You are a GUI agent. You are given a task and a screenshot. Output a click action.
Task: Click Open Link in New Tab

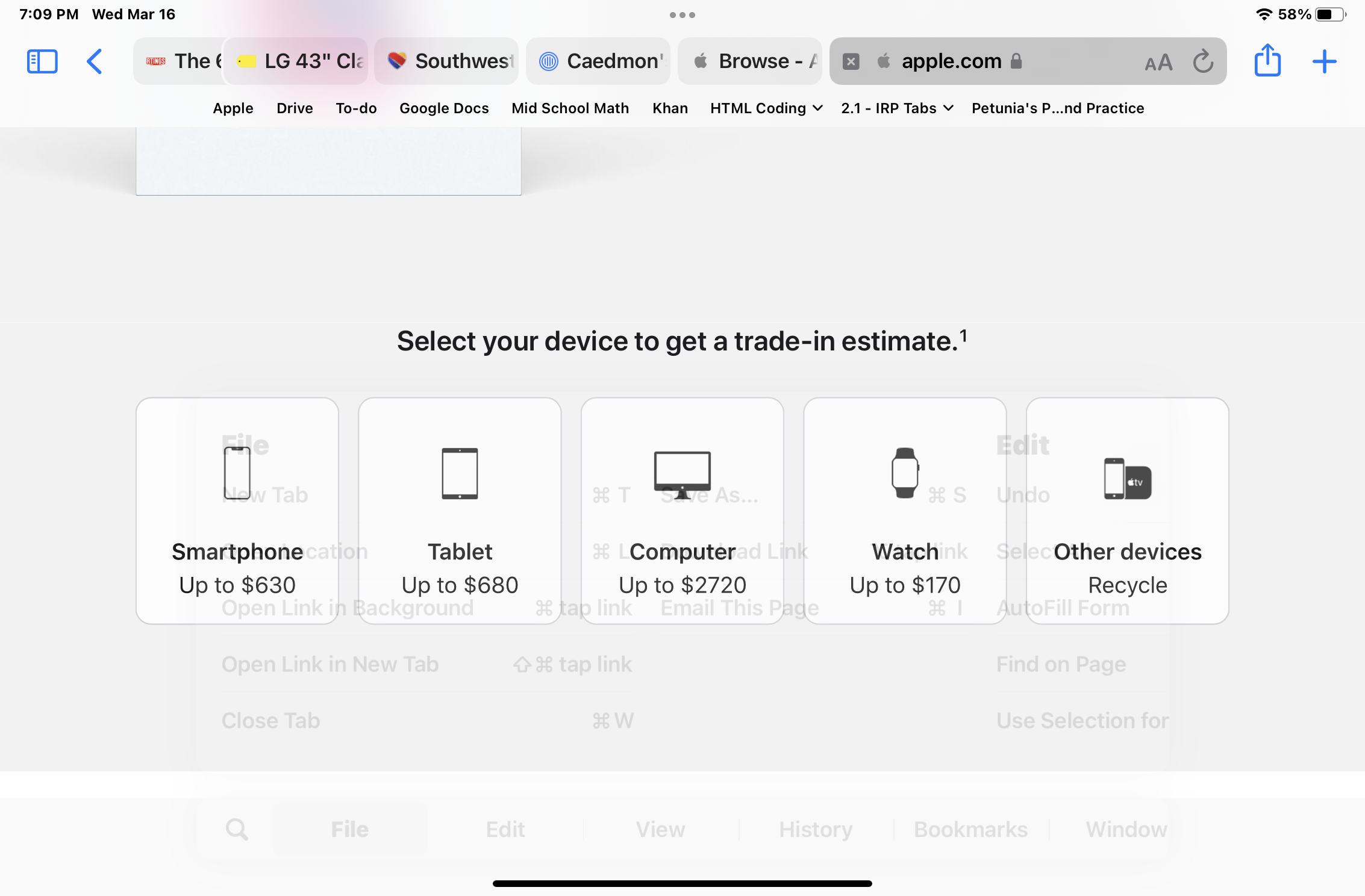[x=330, y=664]
